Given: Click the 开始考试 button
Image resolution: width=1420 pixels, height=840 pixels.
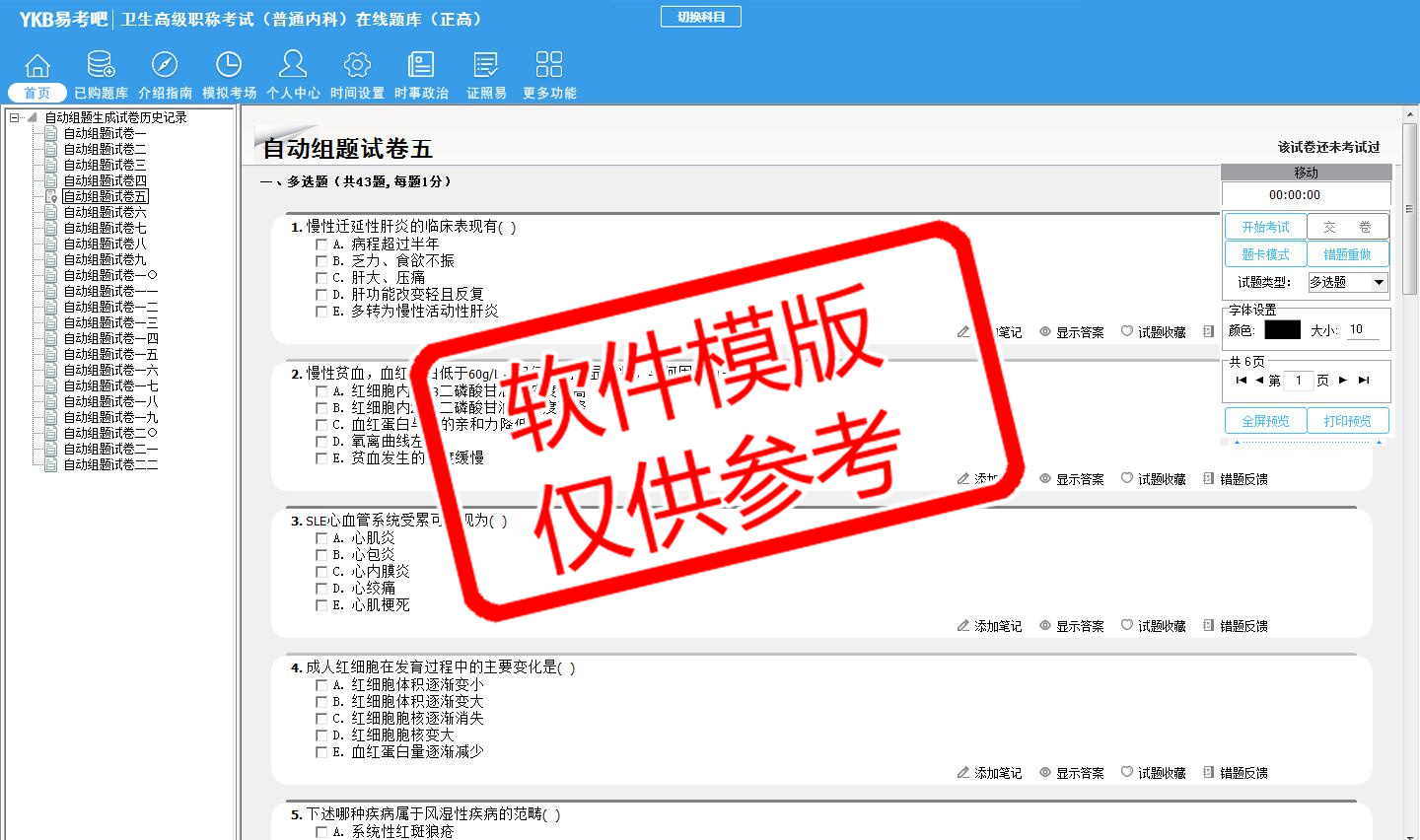Looking at the screenshot, I should point(1265,227).
